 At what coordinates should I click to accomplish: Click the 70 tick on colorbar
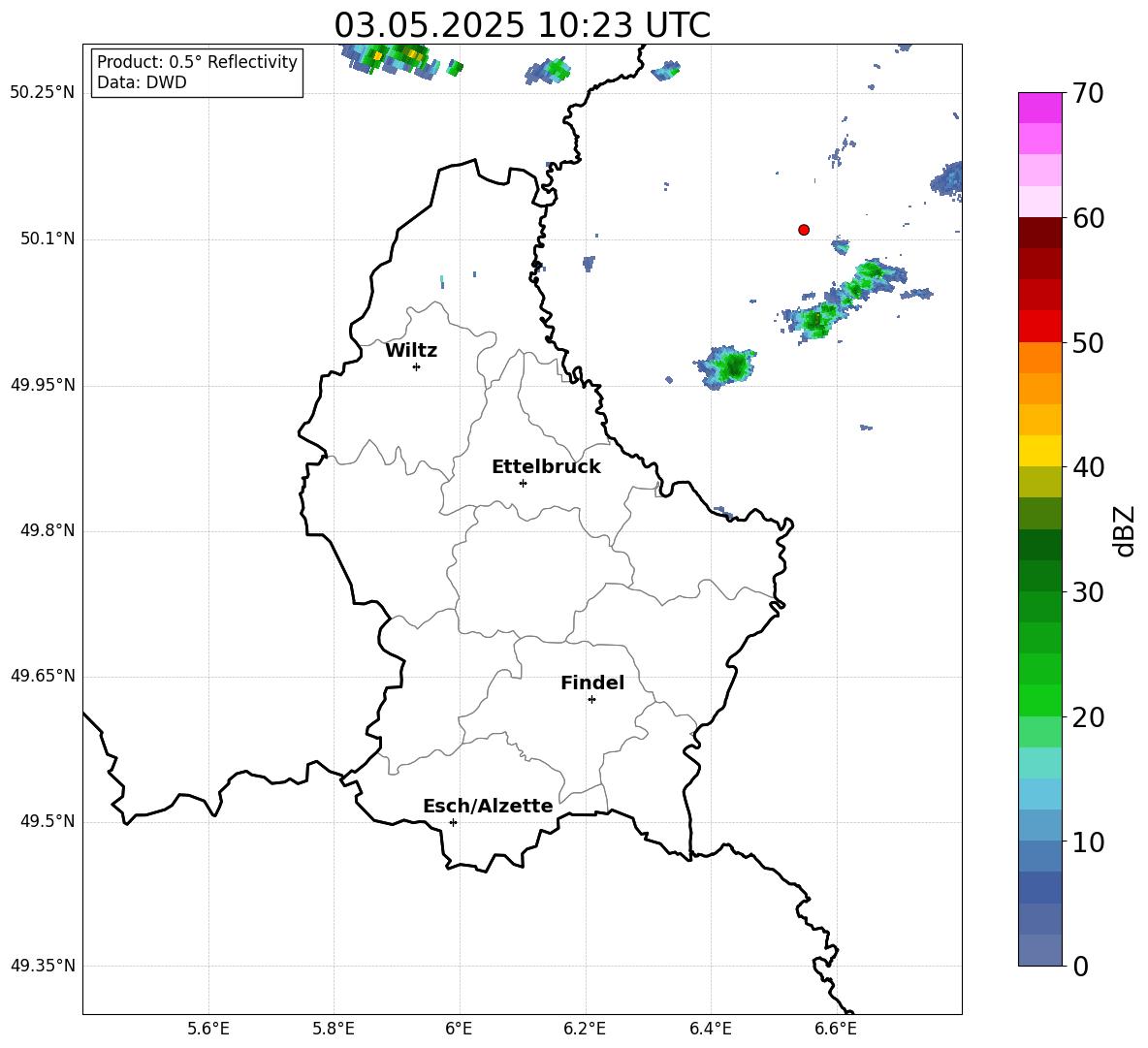click(1087, 93)
